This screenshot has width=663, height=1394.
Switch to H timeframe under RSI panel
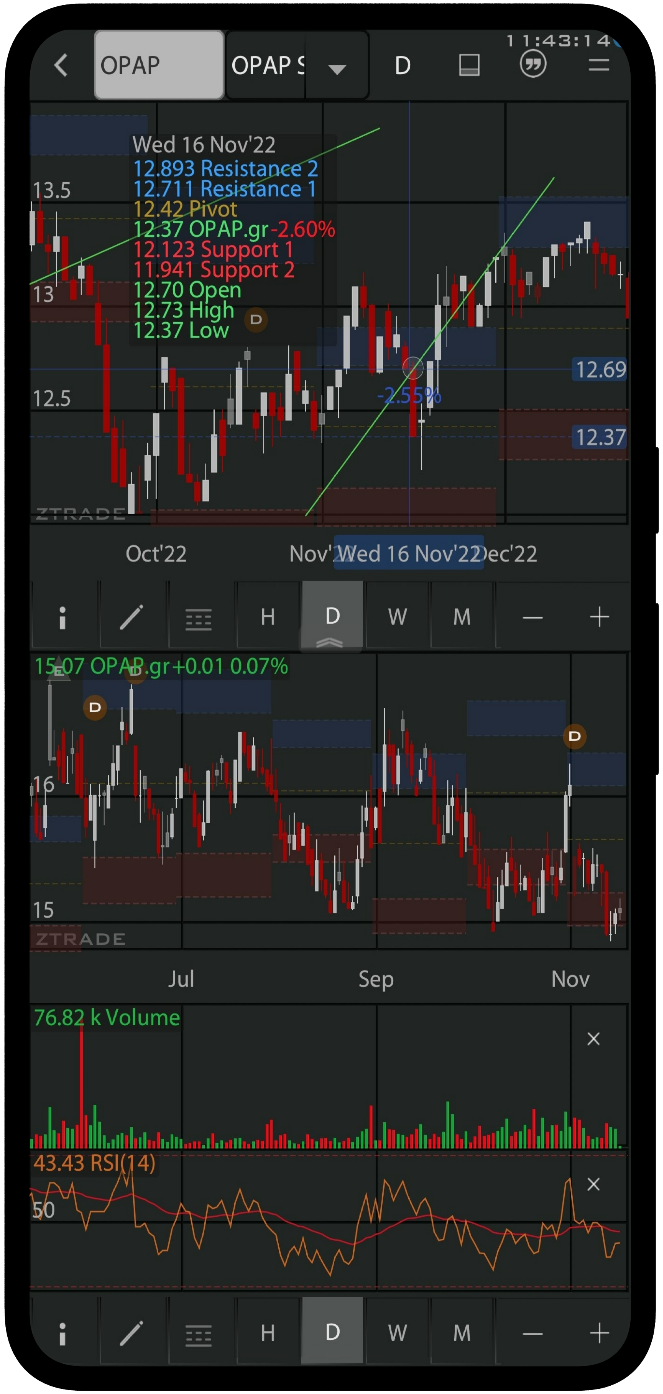tap(267, 1333)
